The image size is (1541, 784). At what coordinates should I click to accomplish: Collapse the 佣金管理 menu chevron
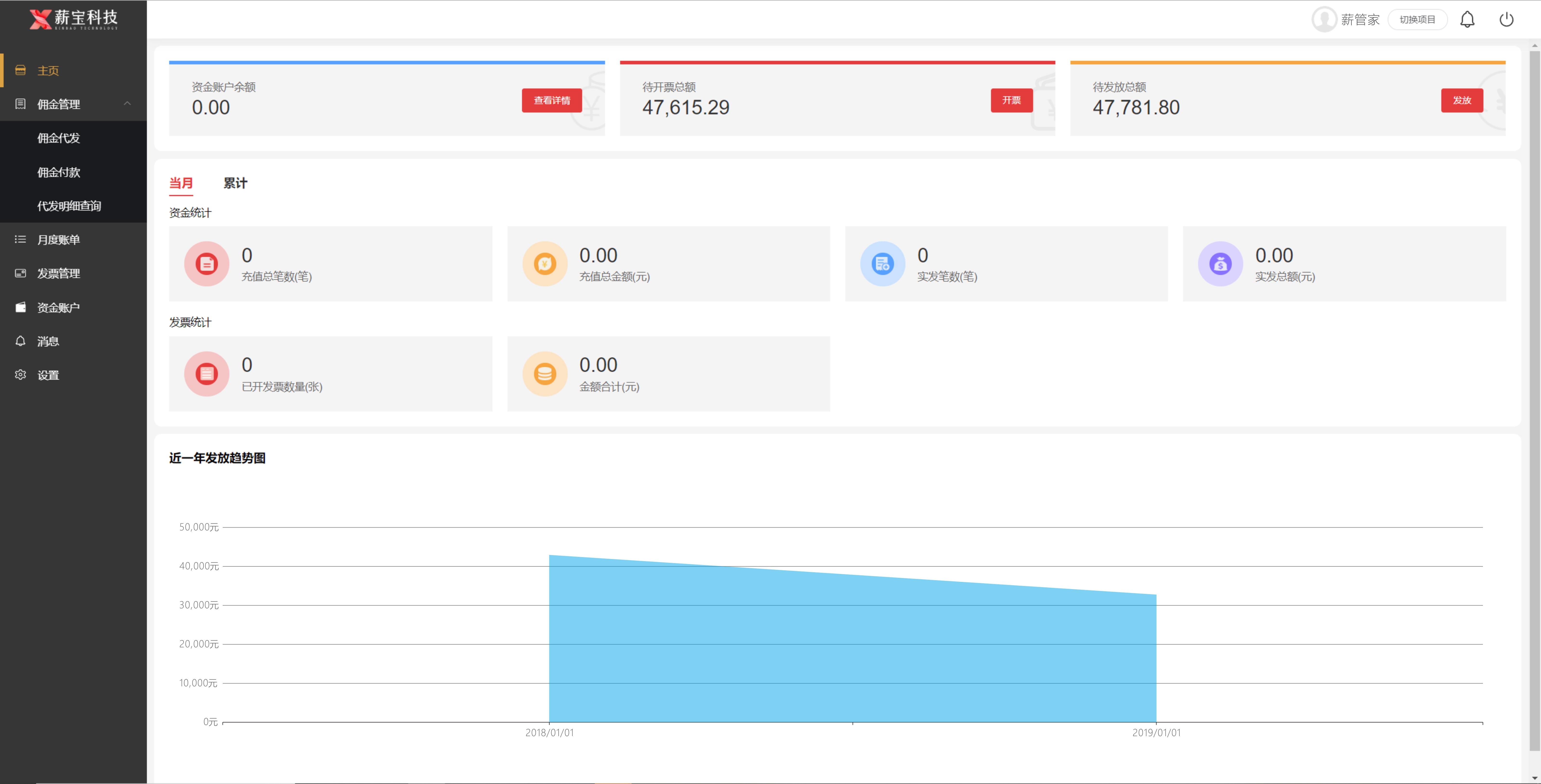[127, 103]
